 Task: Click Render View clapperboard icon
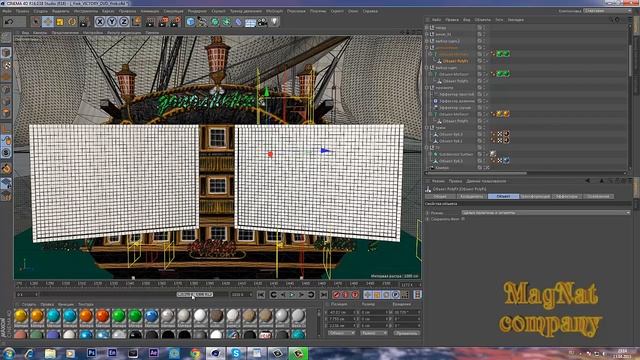tap(151, 22)
